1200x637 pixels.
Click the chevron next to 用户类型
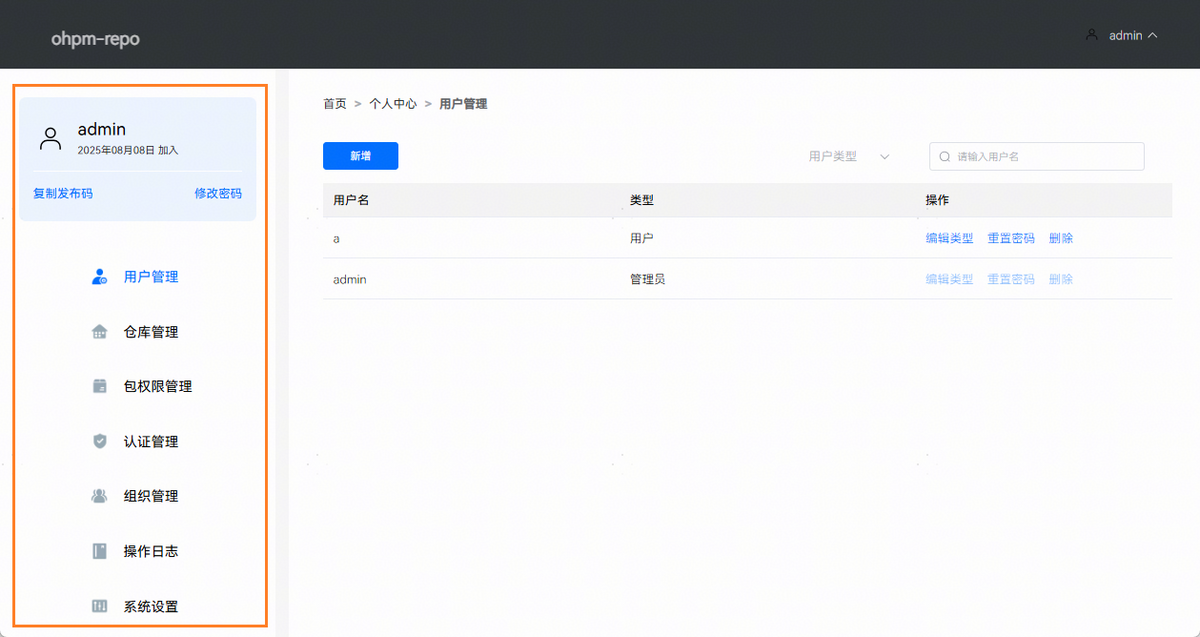(884, 157)
